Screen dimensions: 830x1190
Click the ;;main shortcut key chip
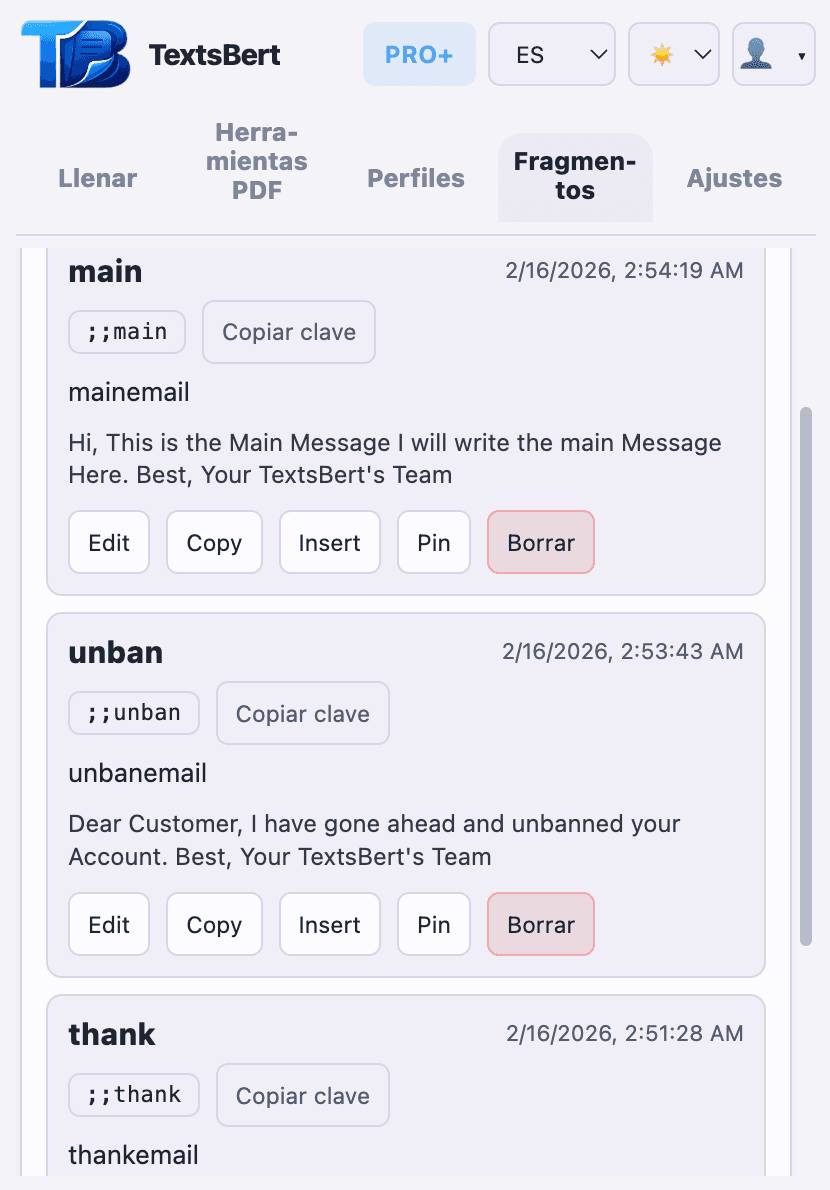[126, 332]
